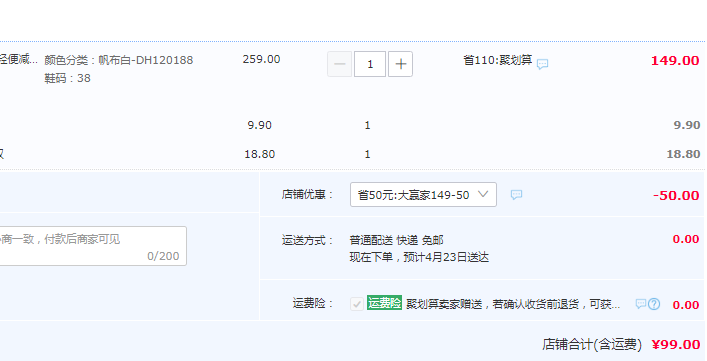Select the 259.00 original price

click(x=261, y=59)
